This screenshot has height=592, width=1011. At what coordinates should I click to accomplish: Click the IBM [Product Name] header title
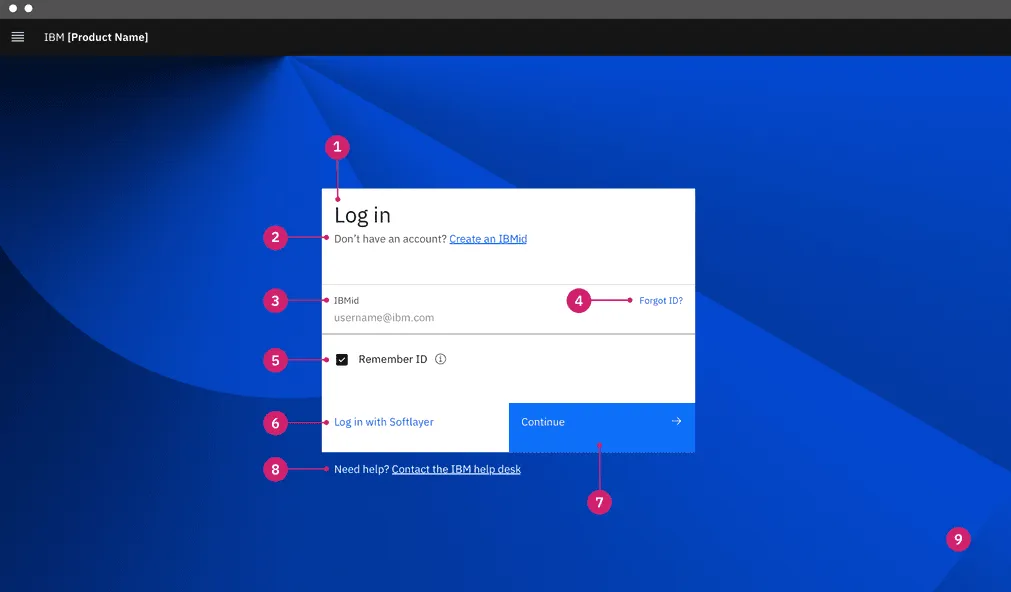(x=96, y=37)
